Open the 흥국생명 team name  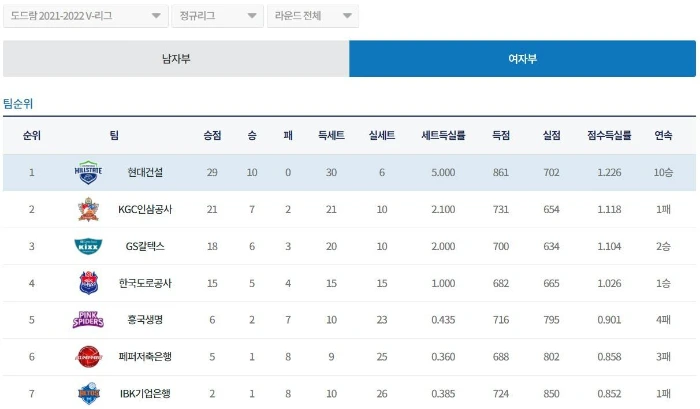(145, 320)
